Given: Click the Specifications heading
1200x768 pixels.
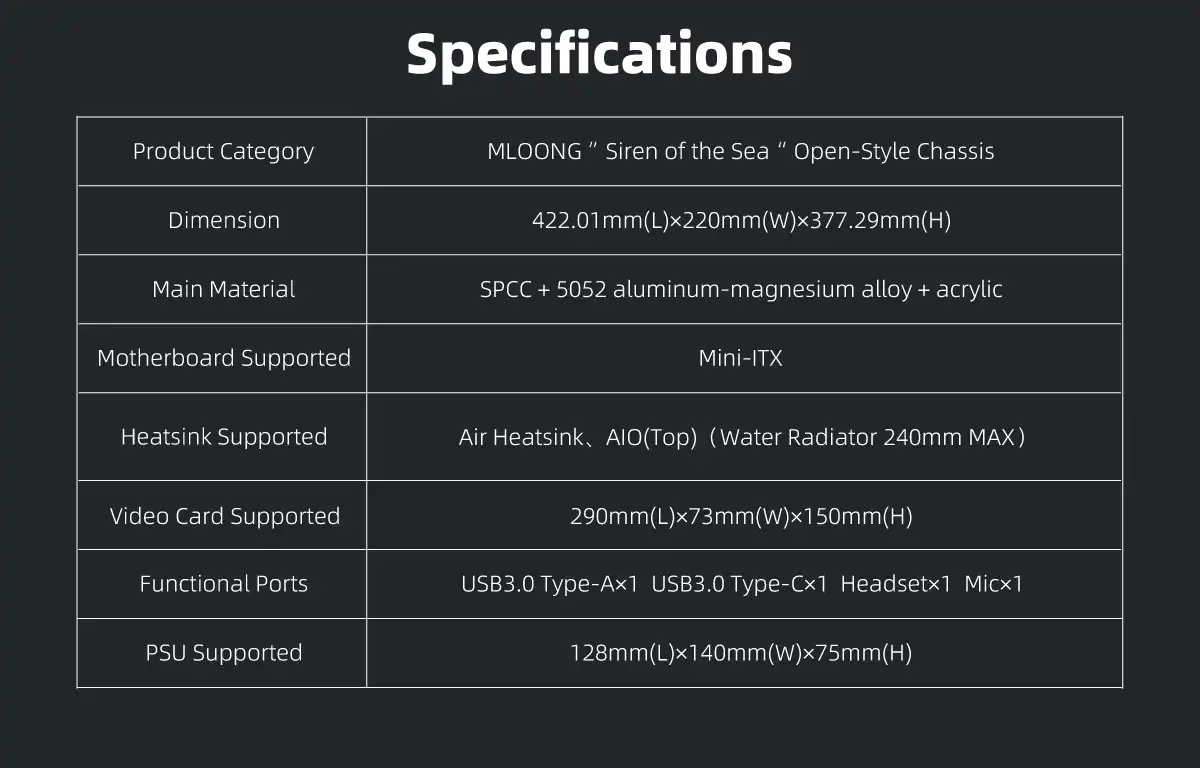Looking at the screenshot, I should (x=599, y=53).
